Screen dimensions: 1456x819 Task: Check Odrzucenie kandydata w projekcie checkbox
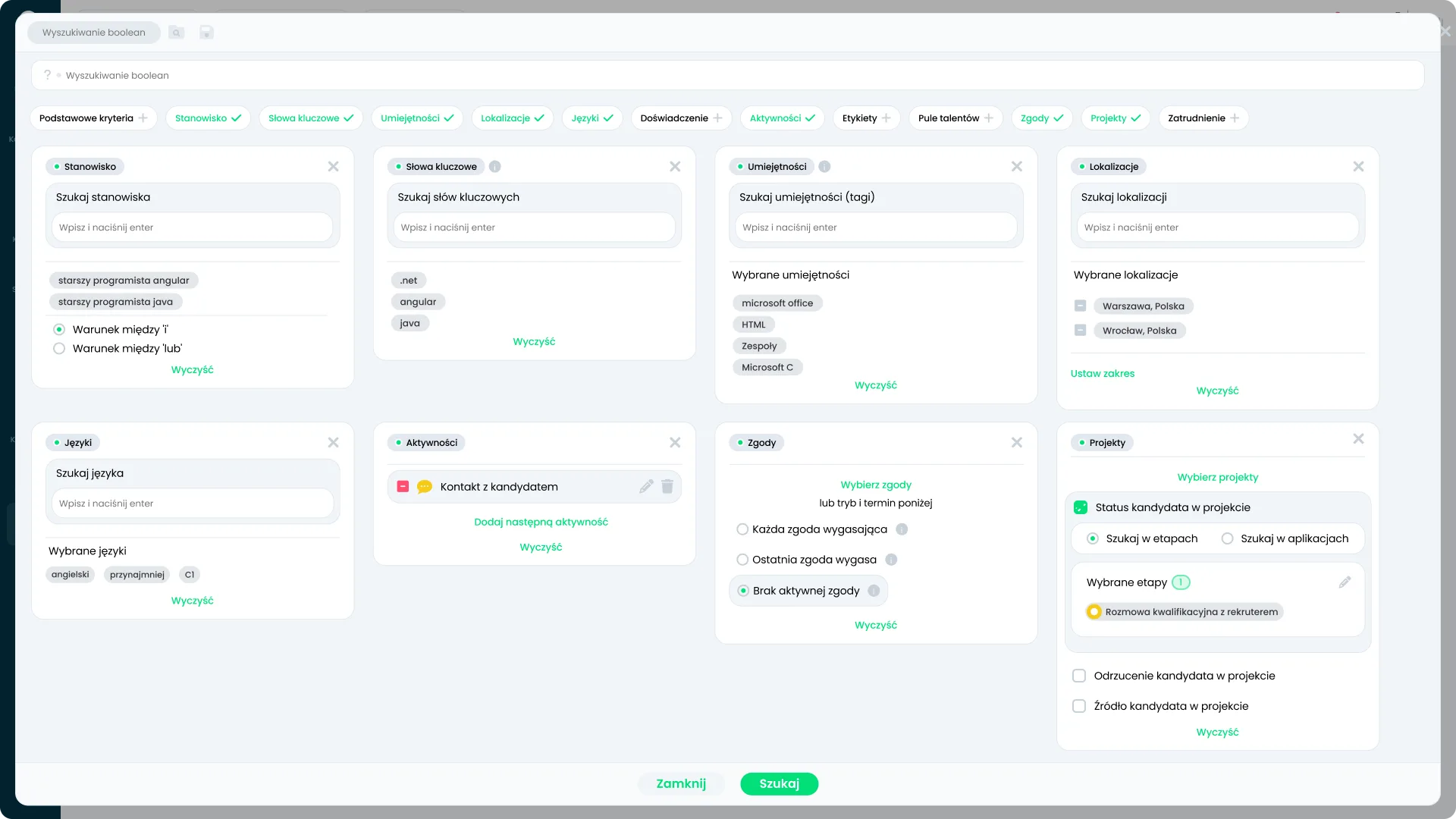1079,676
